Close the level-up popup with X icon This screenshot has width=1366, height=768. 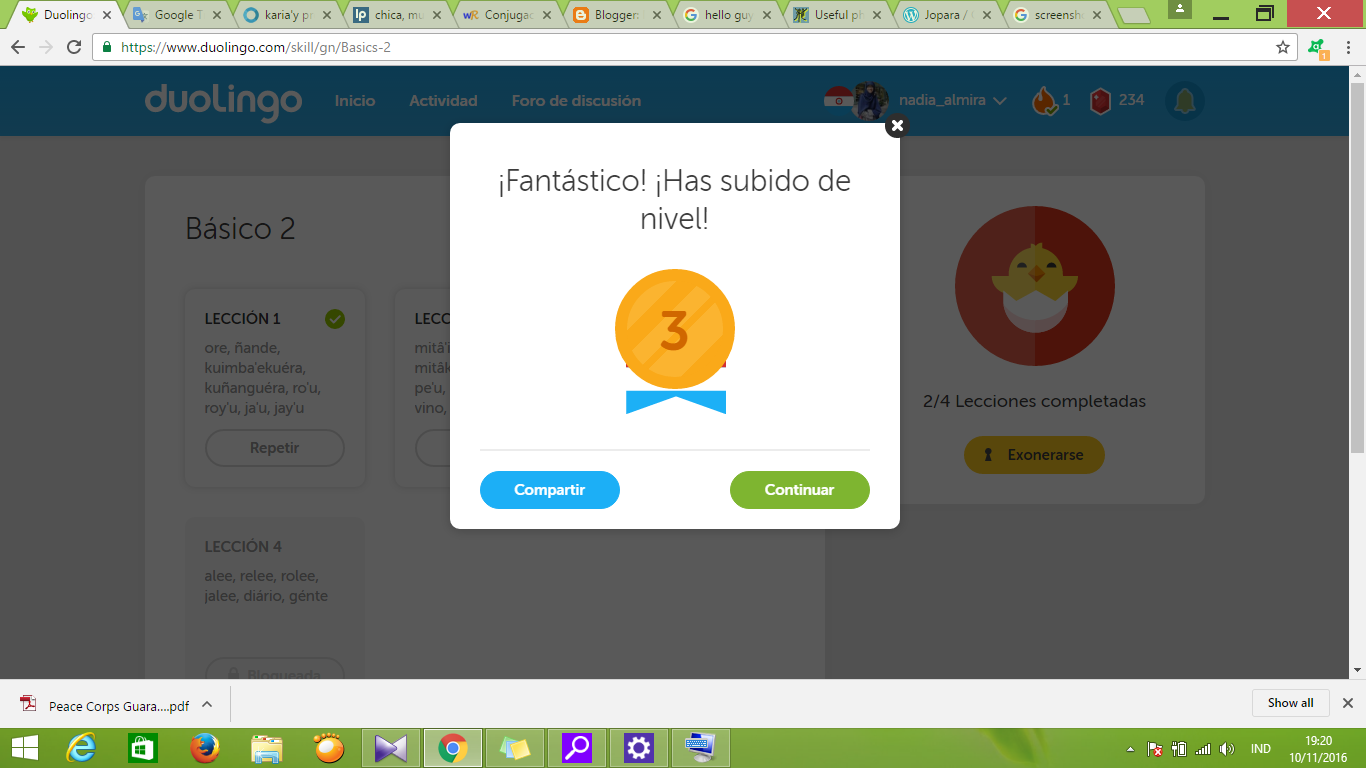[897, 126]
